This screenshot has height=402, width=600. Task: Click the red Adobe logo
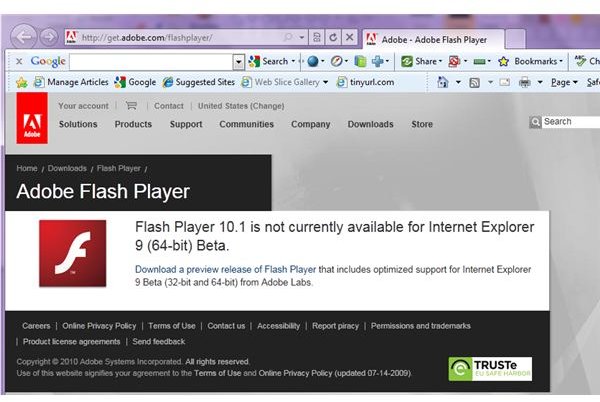tap(32, 118)
